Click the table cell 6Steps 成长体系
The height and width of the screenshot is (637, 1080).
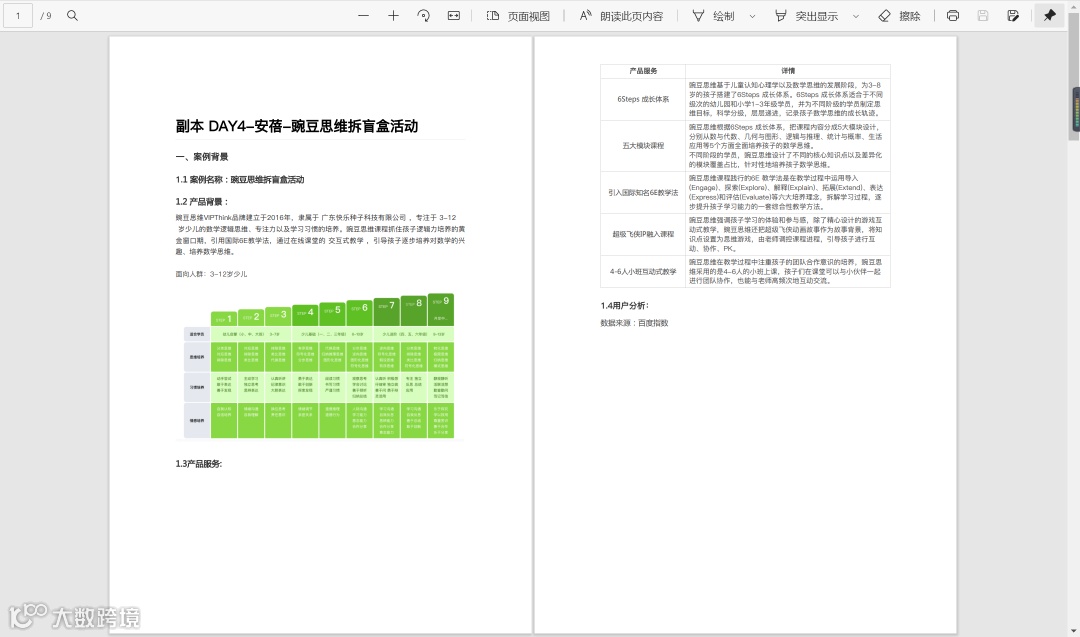point(643,99)
